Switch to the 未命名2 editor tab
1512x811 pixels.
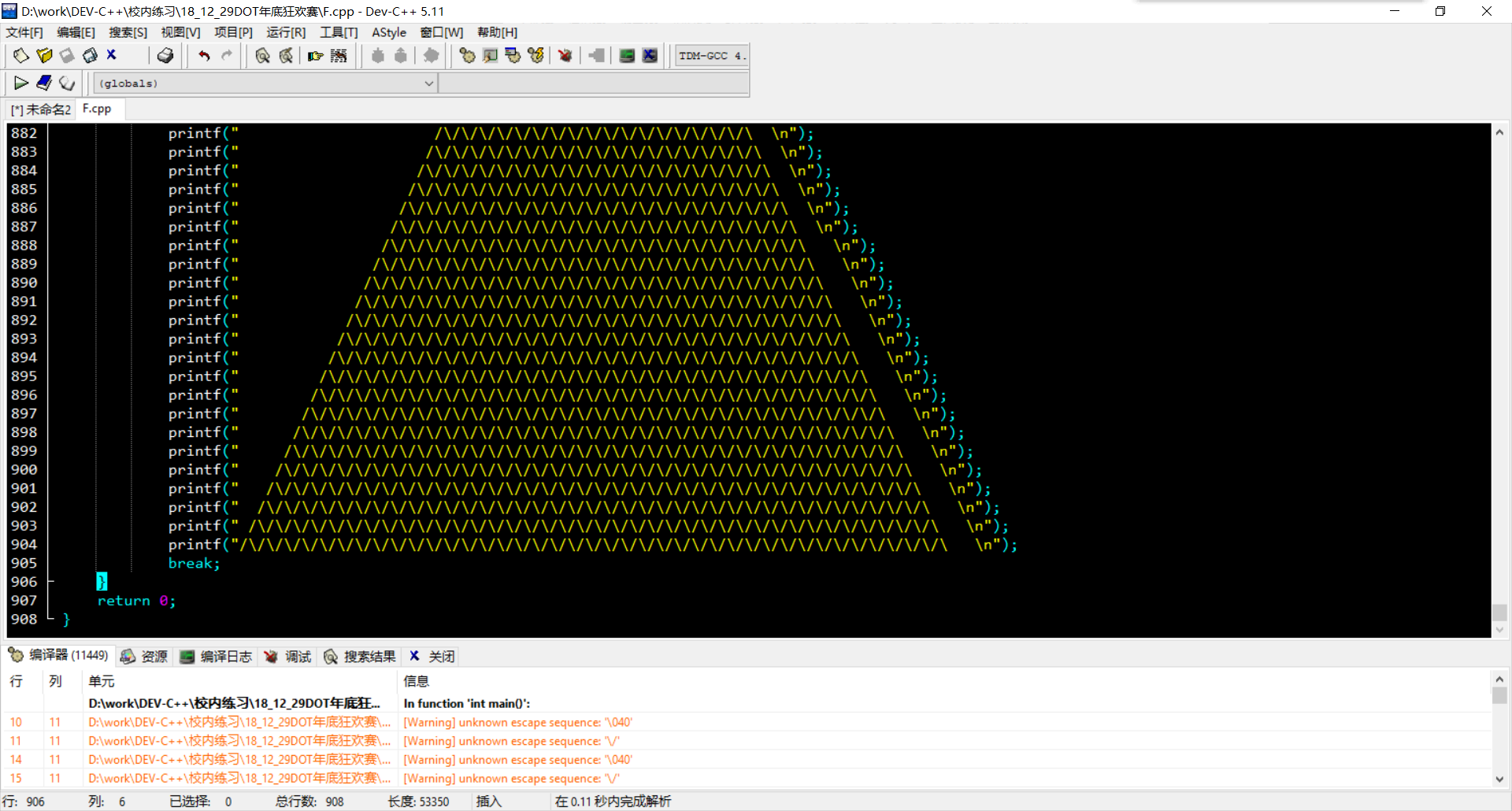coord(41,109)
